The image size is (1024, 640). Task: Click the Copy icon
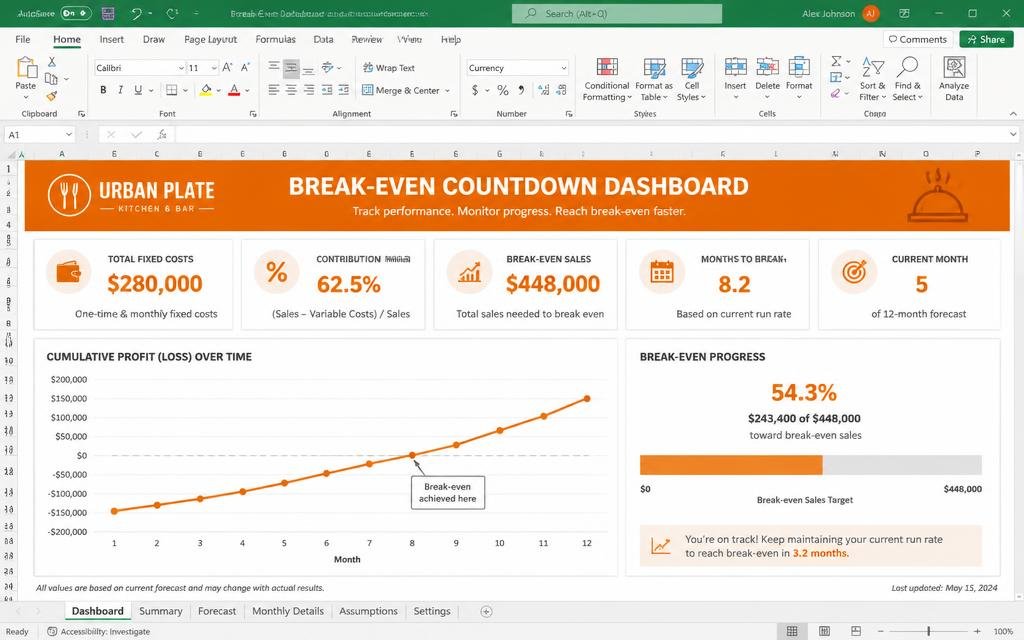point(51,79)
